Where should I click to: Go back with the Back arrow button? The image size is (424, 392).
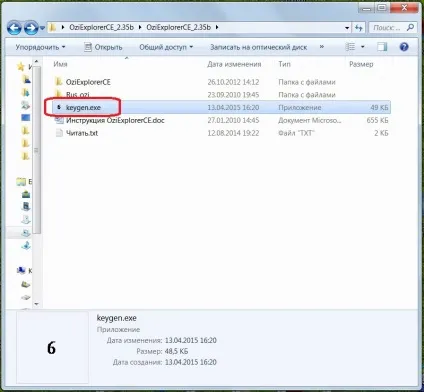(x=14, y=28)
